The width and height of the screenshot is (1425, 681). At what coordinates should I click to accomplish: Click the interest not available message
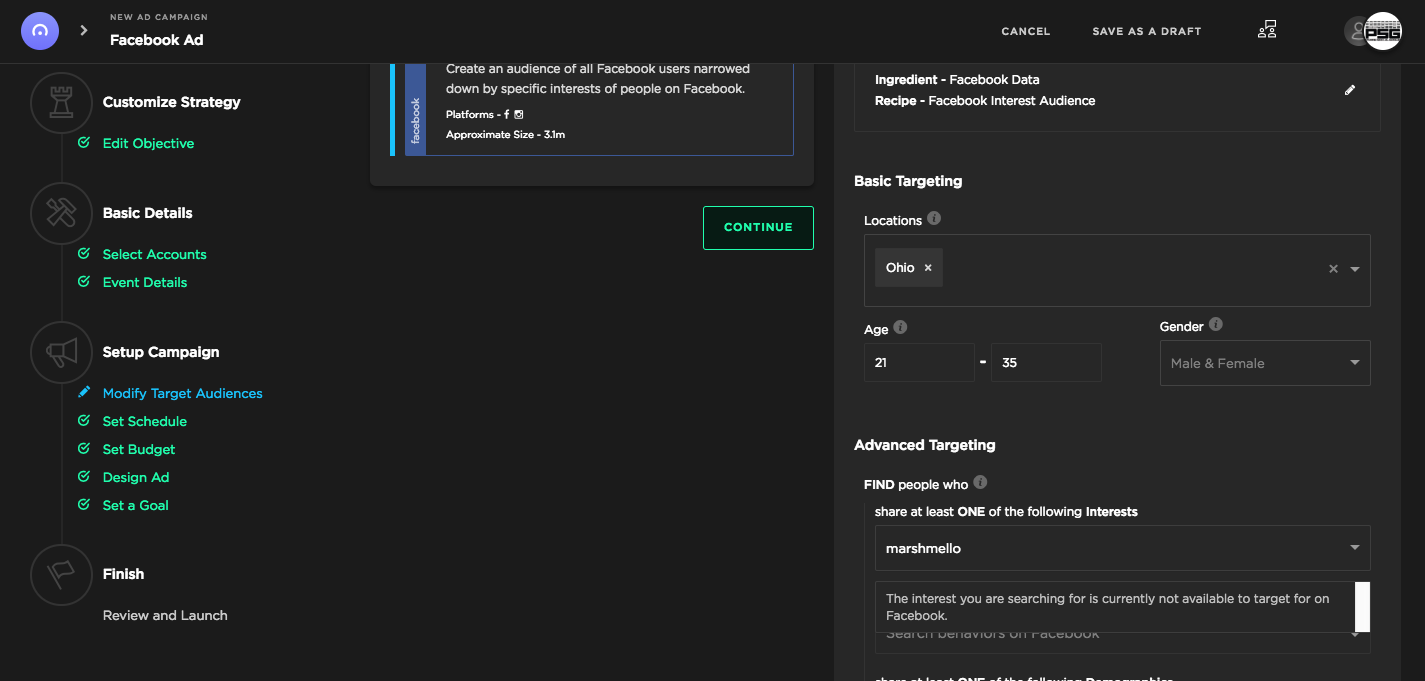pos(1115,607)
